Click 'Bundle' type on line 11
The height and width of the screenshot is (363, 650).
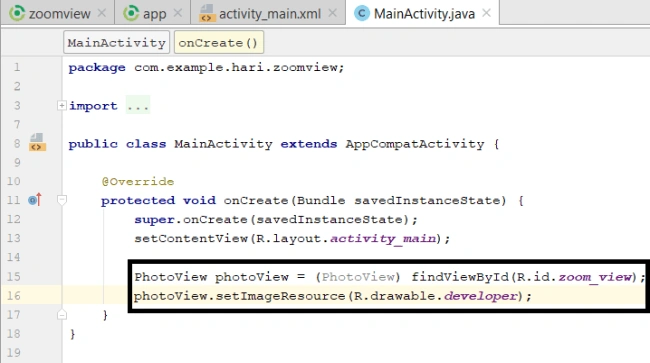click(321, 201)
